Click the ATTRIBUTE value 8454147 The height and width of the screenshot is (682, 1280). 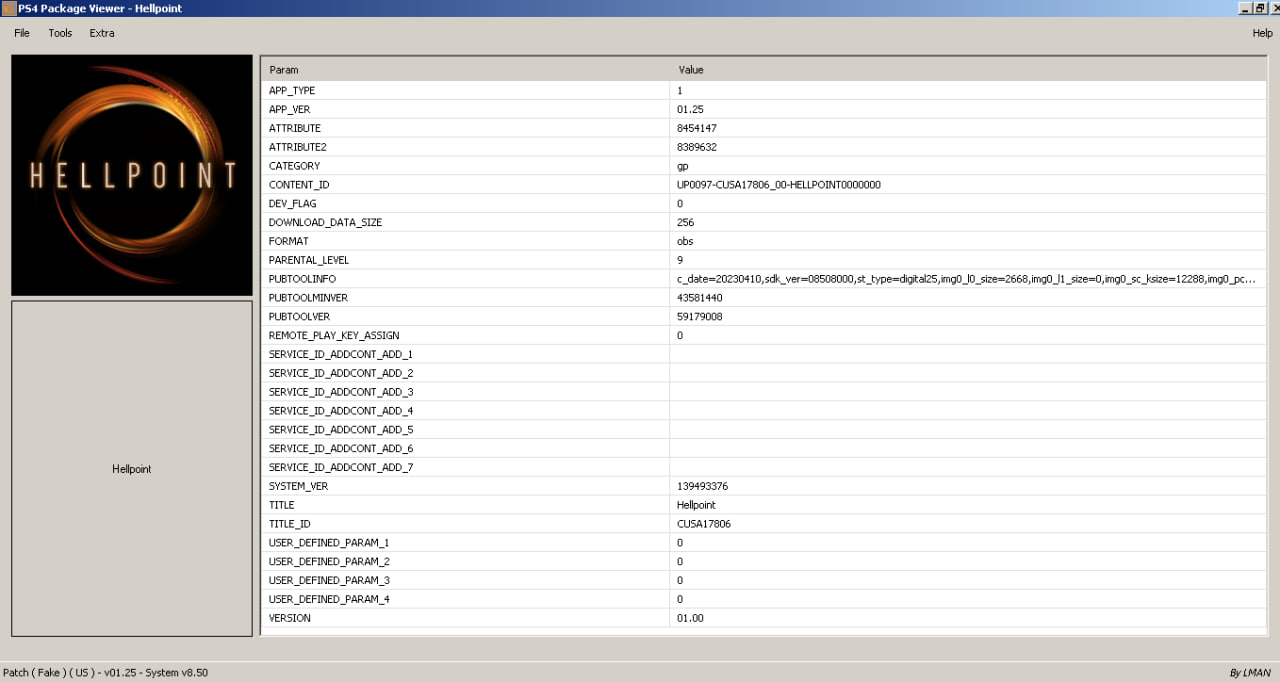coord(696,128)
